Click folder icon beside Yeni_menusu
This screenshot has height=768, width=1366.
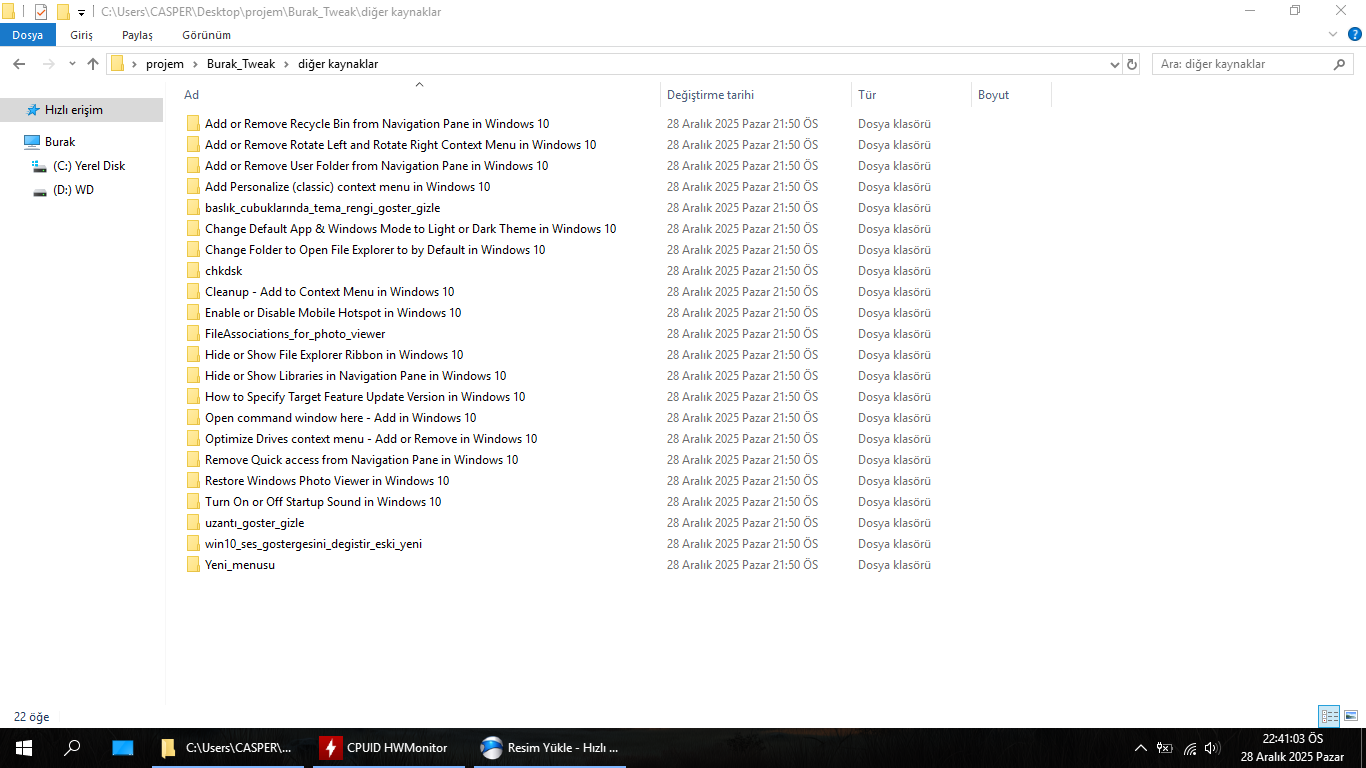pyautogui.click(x=193, y=565)
